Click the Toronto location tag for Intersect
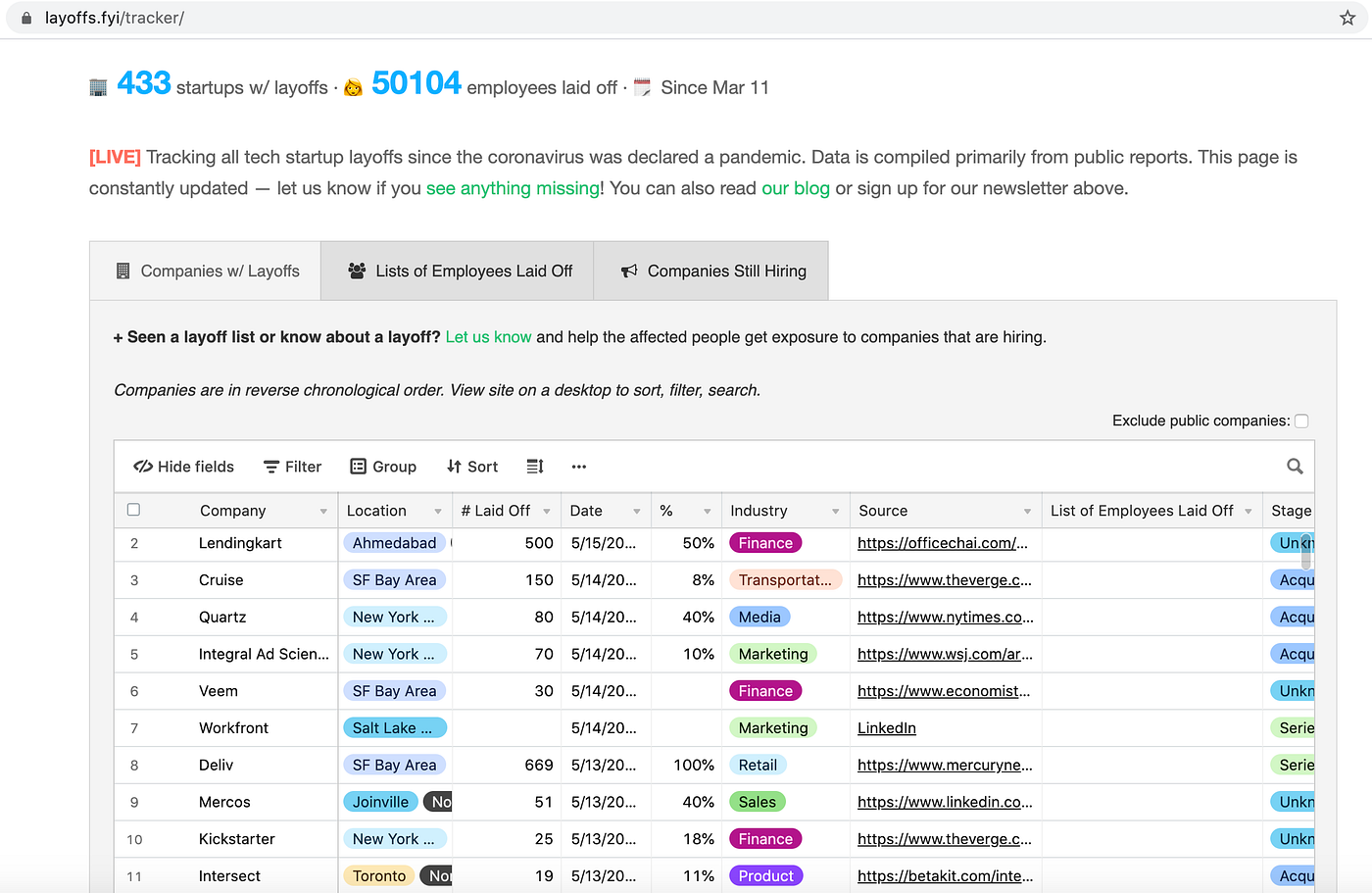This screenshot has height=893, width=1372. pos(378,876)
